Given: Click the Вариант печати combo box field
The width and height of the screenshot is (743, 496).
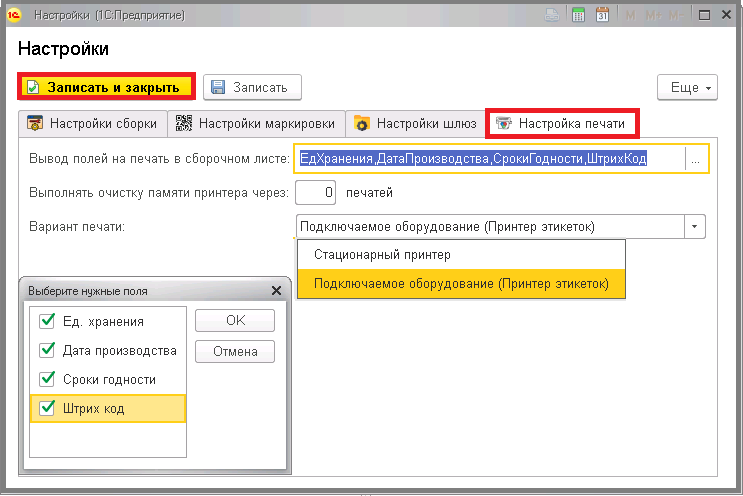Looking at the screenshot, I should [490, 226].
